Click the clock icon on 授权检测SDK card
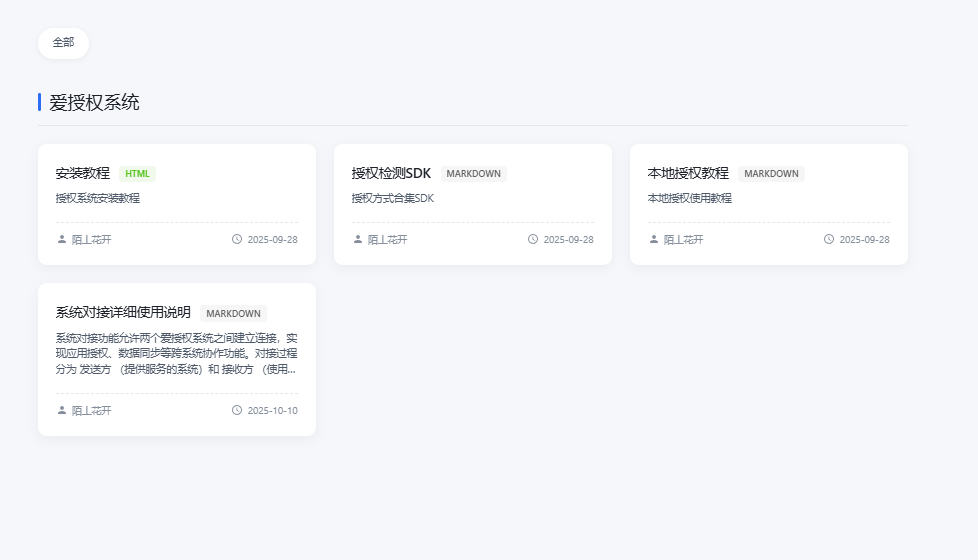This screenshot has width=978, height=560. [x=533, y=240]
